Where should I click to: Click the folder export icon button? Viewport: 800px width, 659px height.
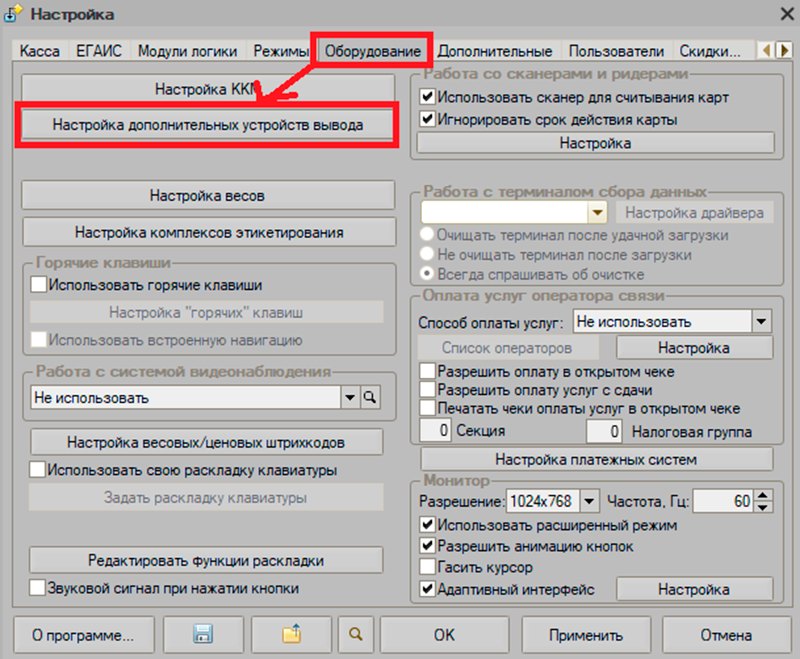pos(291,635)
